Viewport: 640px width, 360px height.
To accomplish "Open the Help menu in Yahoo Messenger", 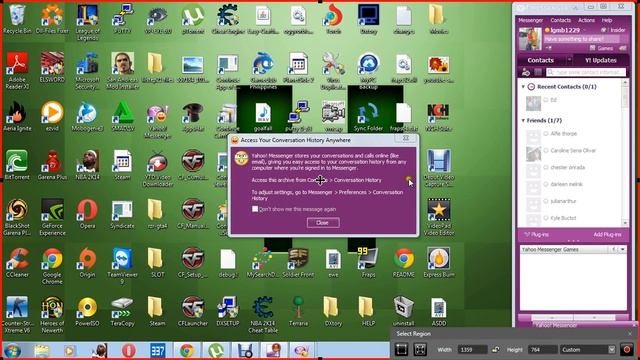I will (607, 20).
